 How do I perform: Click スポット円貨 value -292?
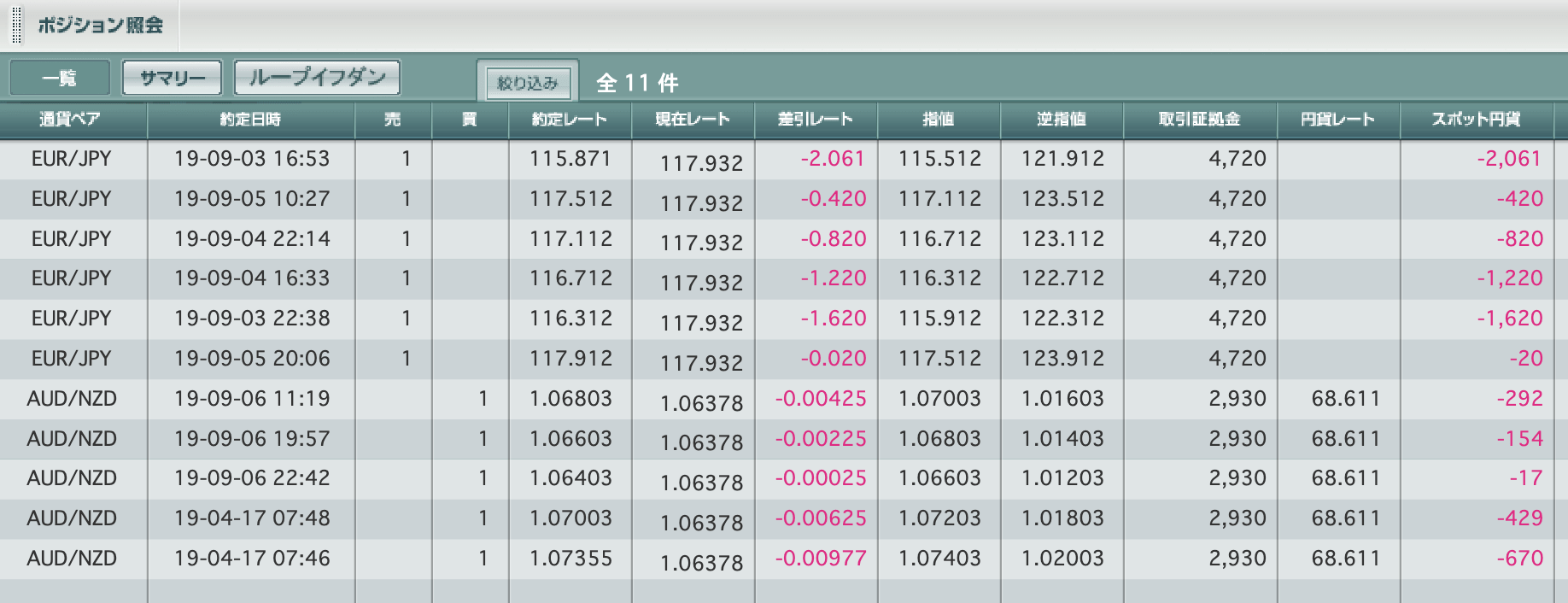[x=1519, y=399]
